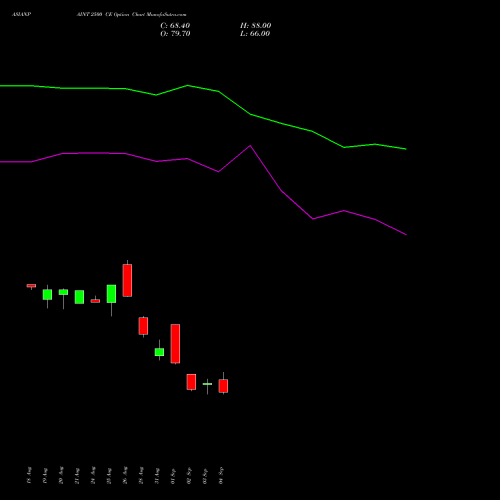Select the 04 Sep date label
Image resolution: width=500 pixels, height=500 pixels.
pos(221,475)
